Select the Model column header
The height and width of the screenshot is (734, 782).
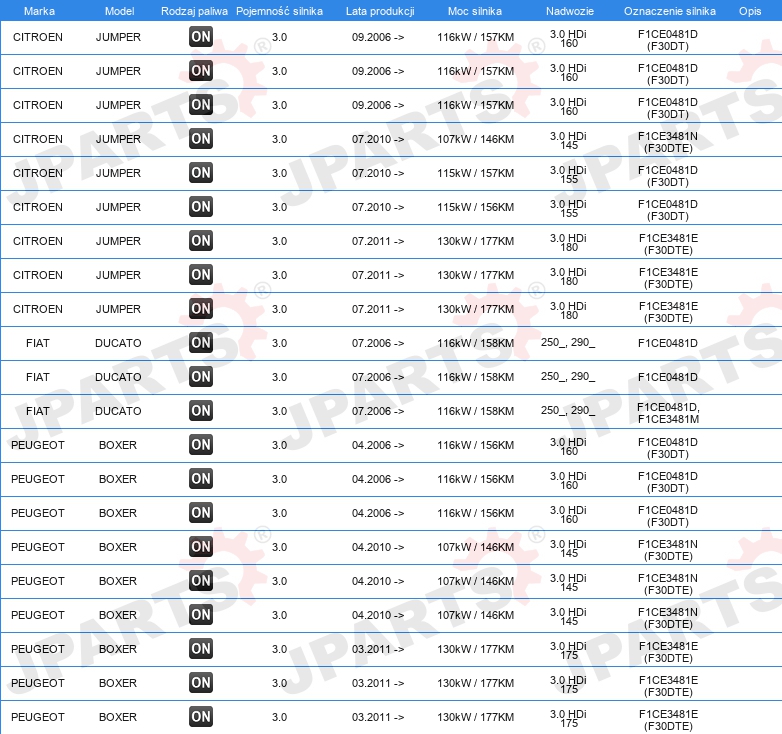[119, 11]
